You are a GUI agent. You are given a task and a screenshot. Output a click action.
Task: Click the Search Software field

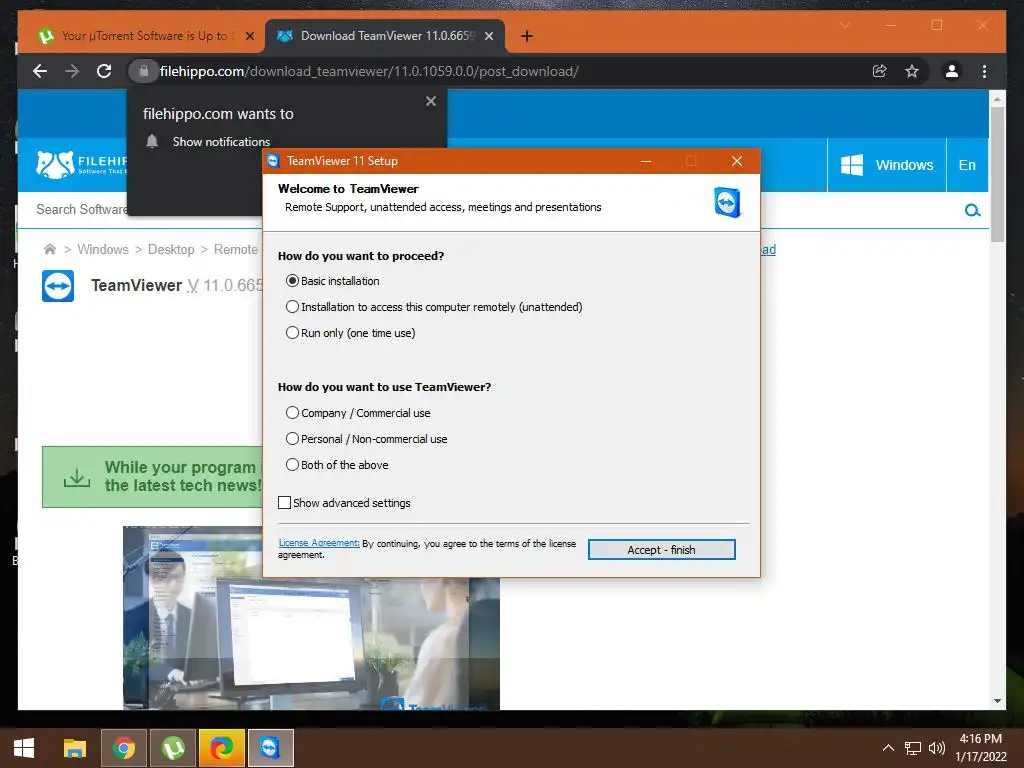(82, 209)
